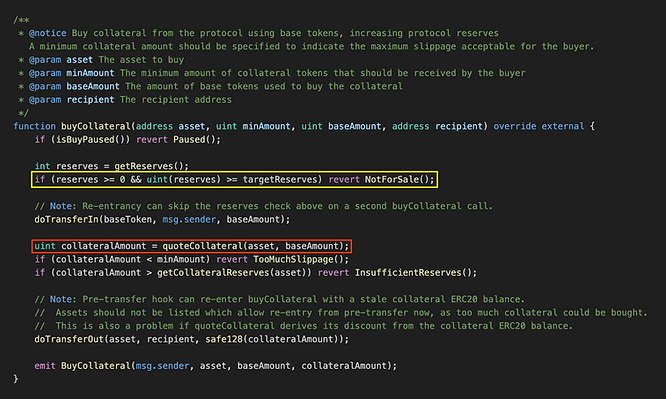Screen dimensions: 666x399
Task: Click the 'Assets should not be listed' comment
Action: pyautogui.click(x=341, y=312)
